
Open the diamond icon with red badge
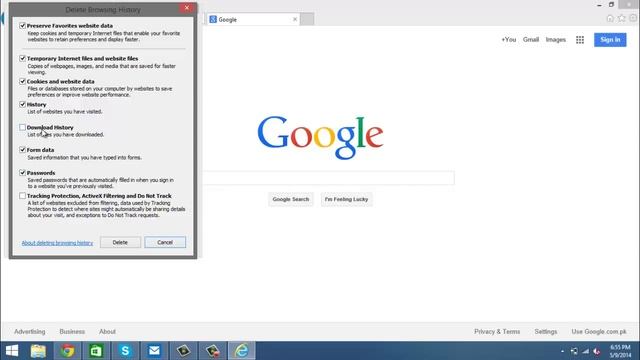coord(212,351)
